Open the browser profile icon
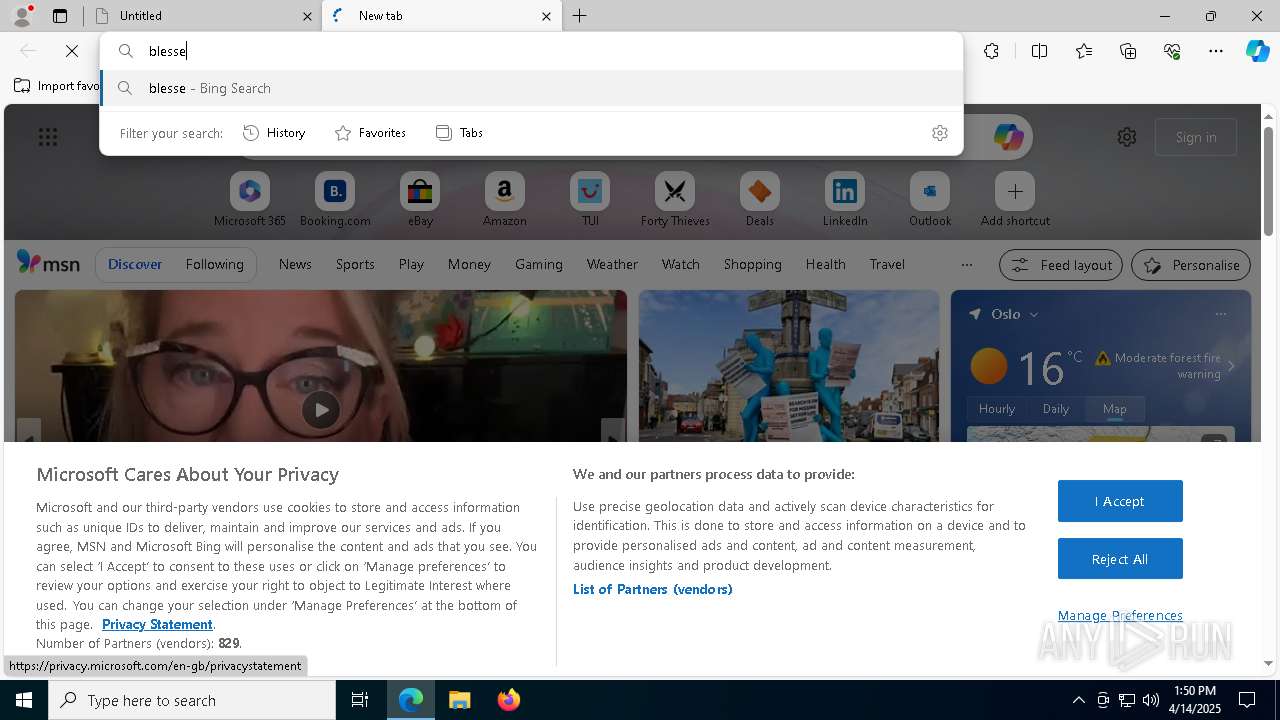The height and width of the screenshot is (720, 1280). coord(22,15)
